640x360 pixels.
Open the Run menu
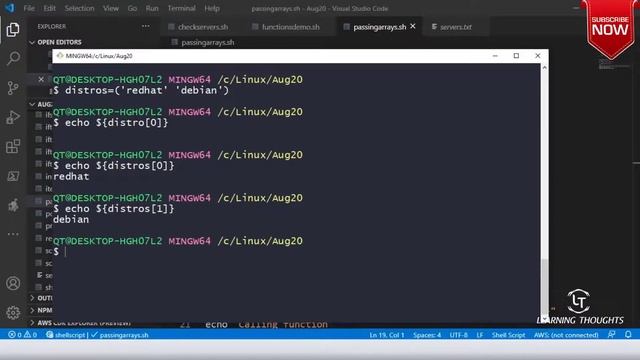(152, 8)
